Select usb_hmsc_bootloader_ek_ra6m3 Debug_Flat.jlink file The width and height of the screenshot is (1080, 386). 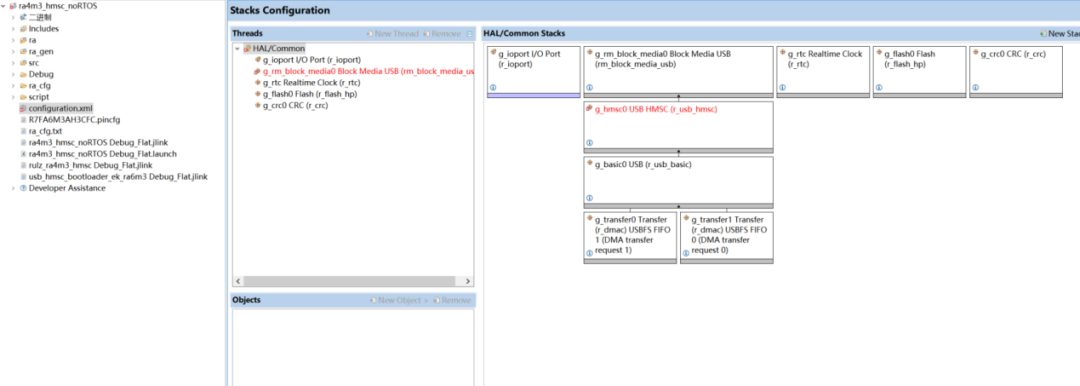[118, 176]
